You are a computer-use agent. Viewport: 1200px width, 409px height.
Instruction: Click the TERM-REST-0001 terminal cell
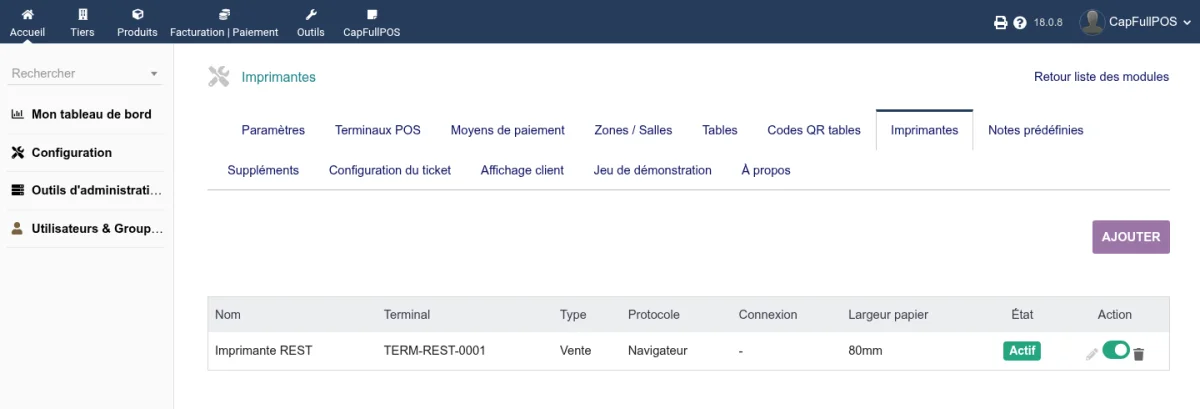[435, 351]
